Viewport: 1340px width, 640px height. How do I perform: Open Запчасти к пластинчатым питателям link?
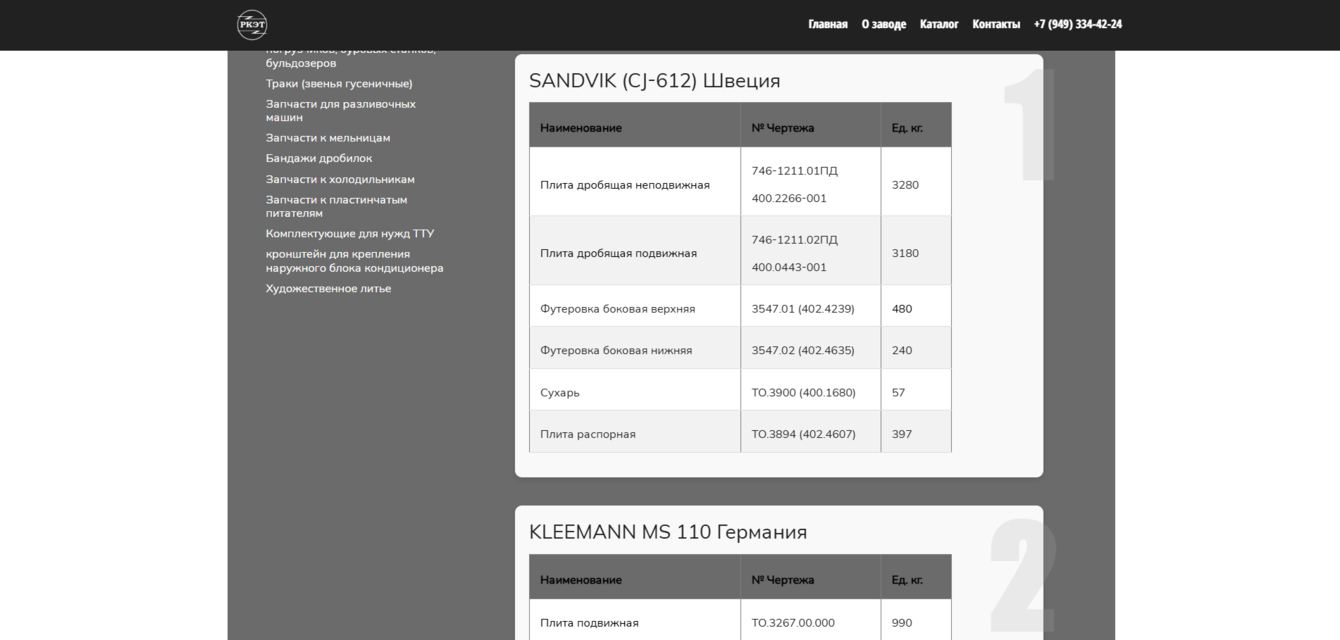(x=337, y=207)
